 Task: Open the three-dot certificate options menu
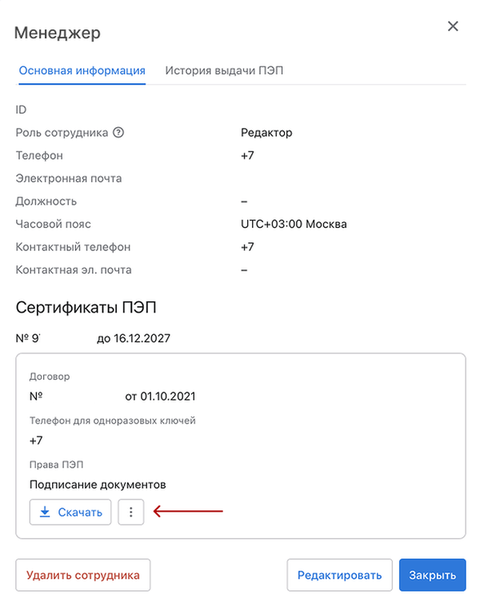pos(131,512)
